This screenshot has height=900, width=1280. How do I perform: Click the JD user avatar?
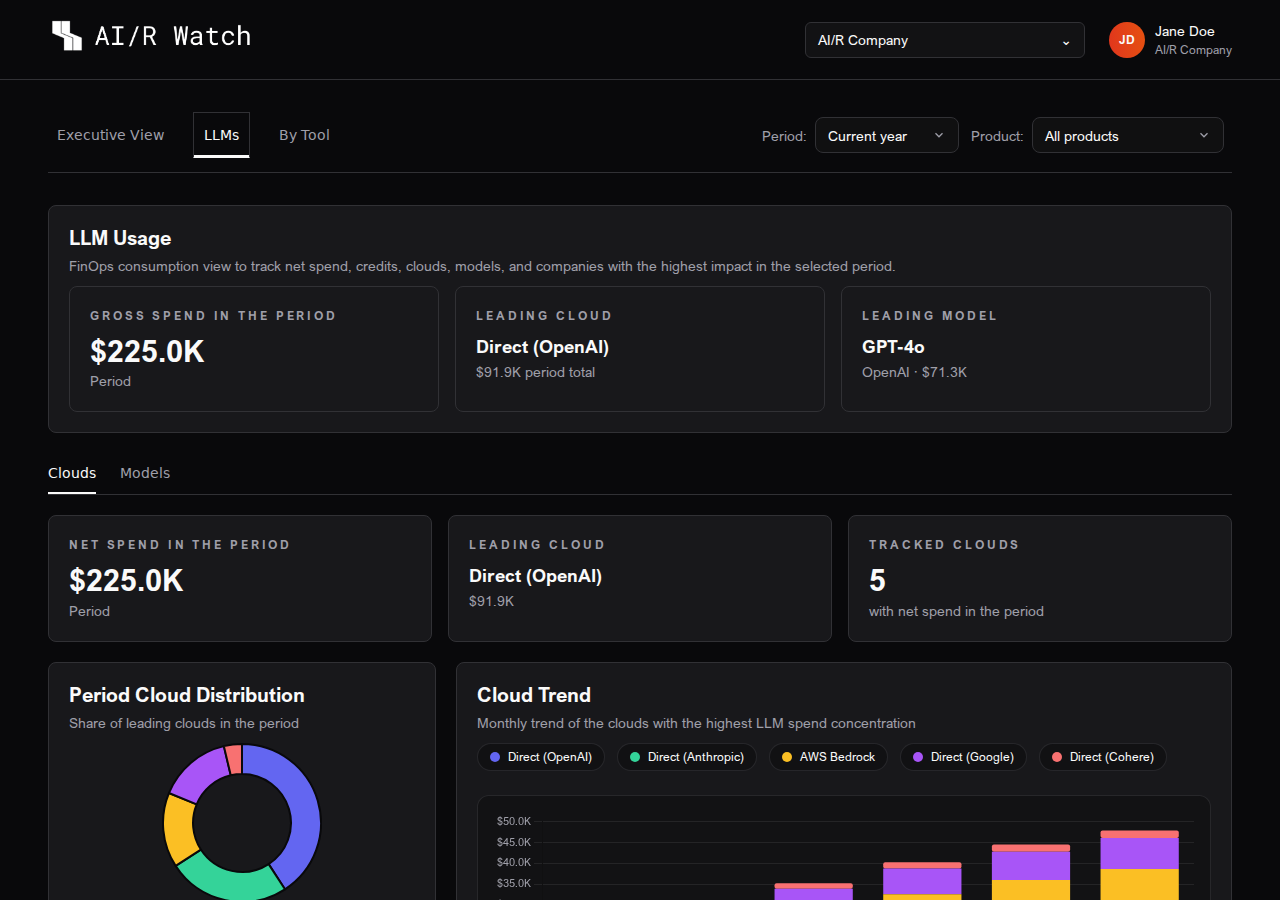click(1127, 40)
